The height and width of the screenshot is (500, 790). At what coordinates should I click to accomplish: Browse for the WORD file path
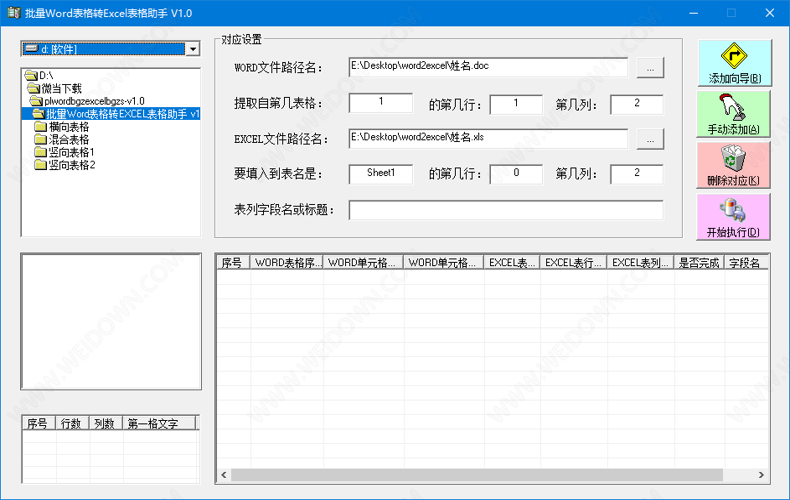coord(650,68)
